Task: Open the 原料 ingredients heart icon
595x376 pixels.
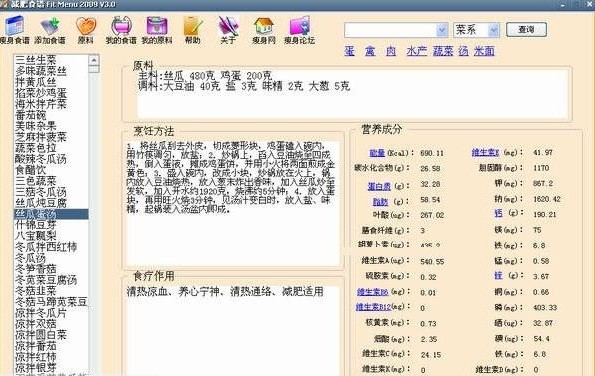Action: pyautogui.click(x=86, y=30)
